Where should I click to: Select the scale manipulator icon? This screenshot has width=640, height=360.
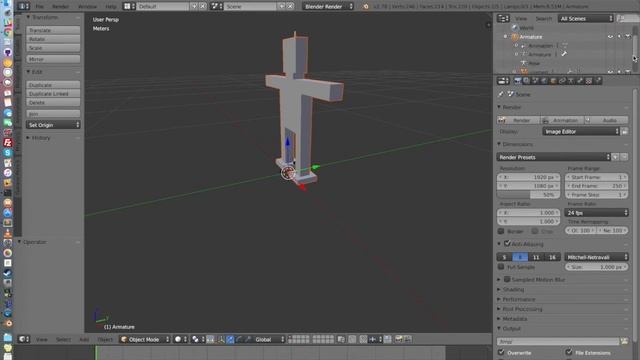pyautogui.click(x=248, y=339)
